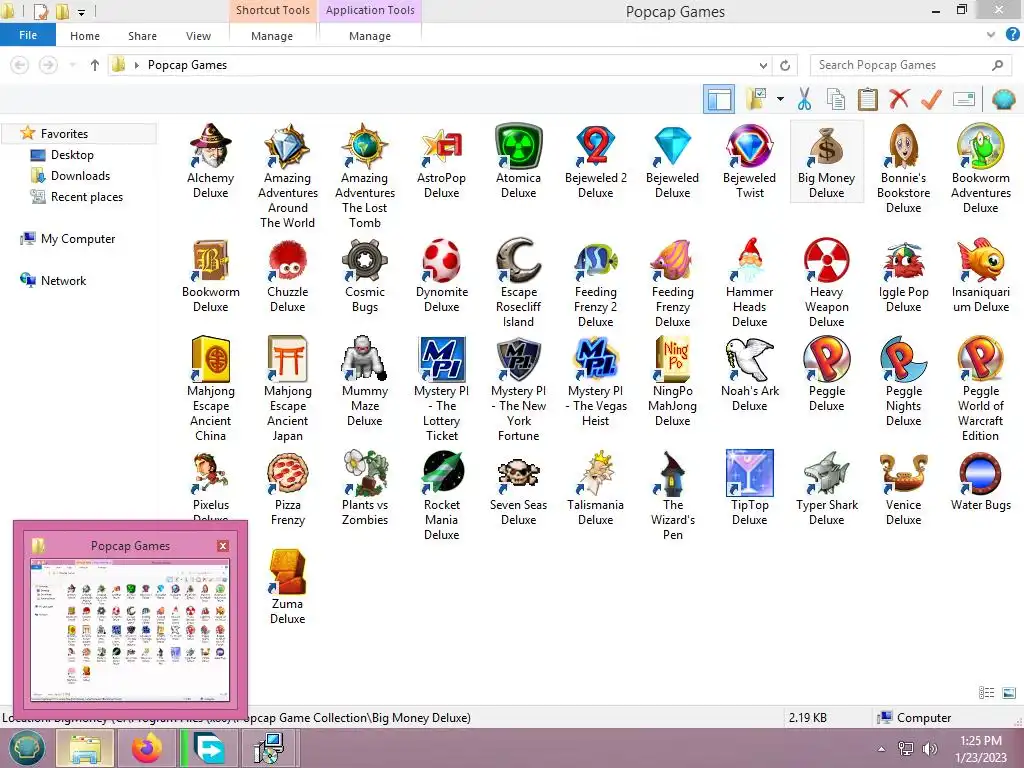Click the red X Delete toolbar icon
This screenshot has width=1024, height=768.
899,99
